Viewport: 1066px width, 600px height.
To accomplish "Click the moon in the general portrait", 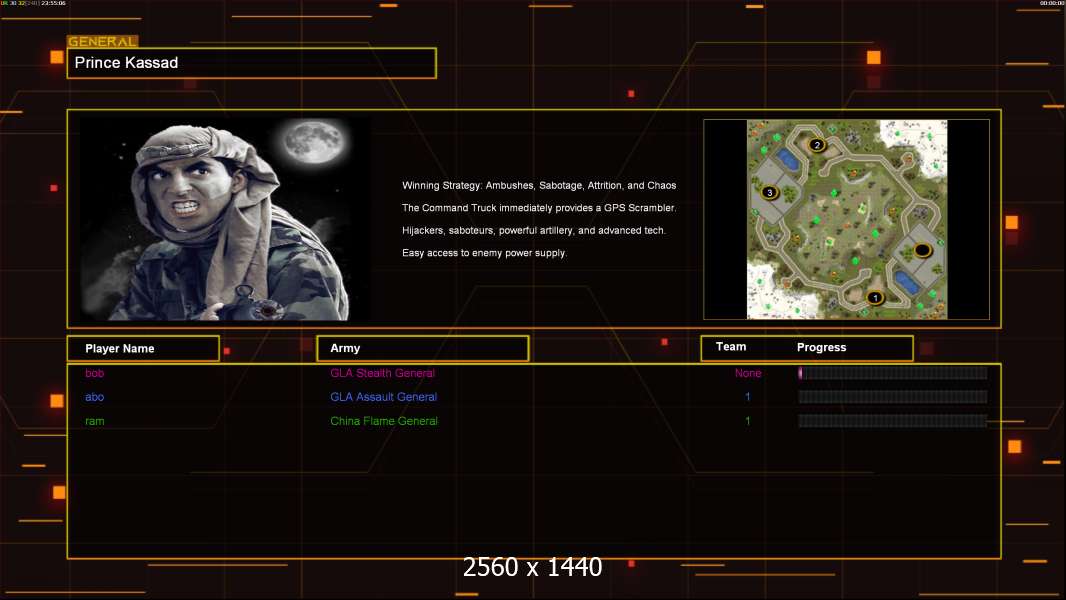I will coord(309,143).
